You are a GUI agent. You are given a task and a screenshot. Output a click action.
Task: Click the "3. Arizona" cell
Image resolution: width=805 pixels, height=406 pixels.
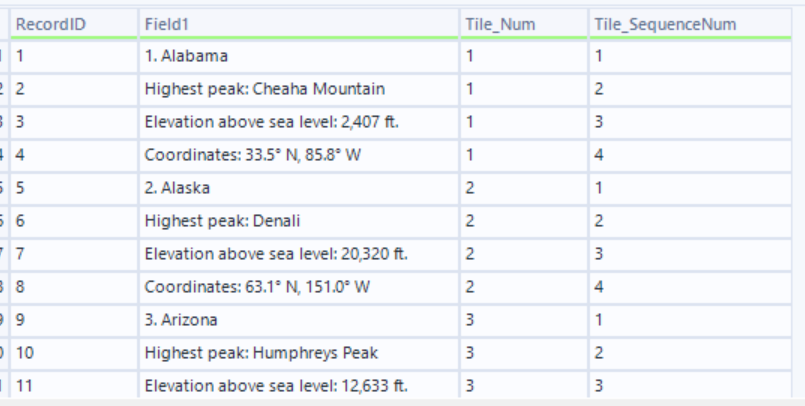pyautogui.click(x=178, y=320)
